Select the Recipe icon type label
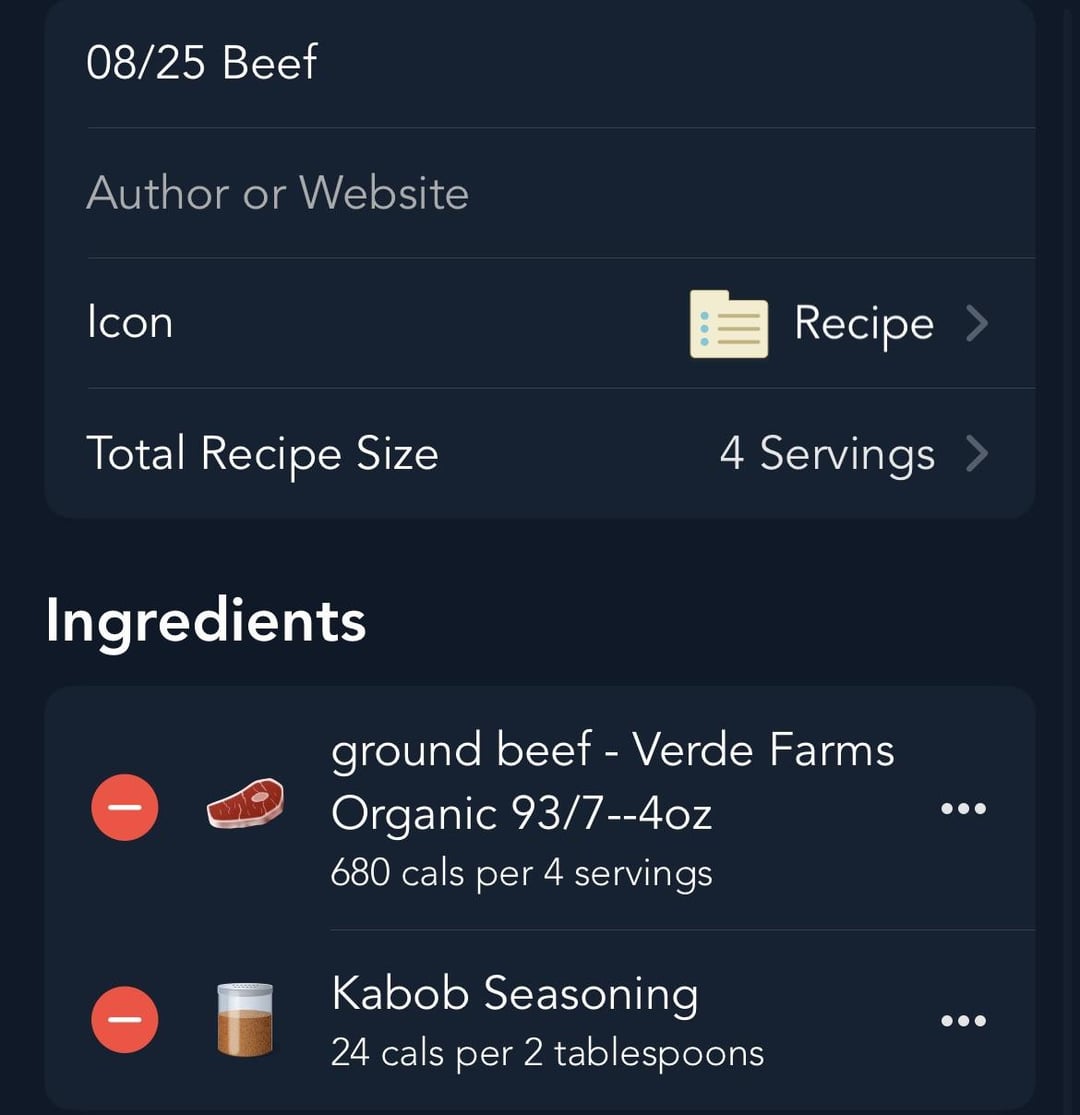The height and width of the screenshot is (1115, 1080). click(864, 324)
